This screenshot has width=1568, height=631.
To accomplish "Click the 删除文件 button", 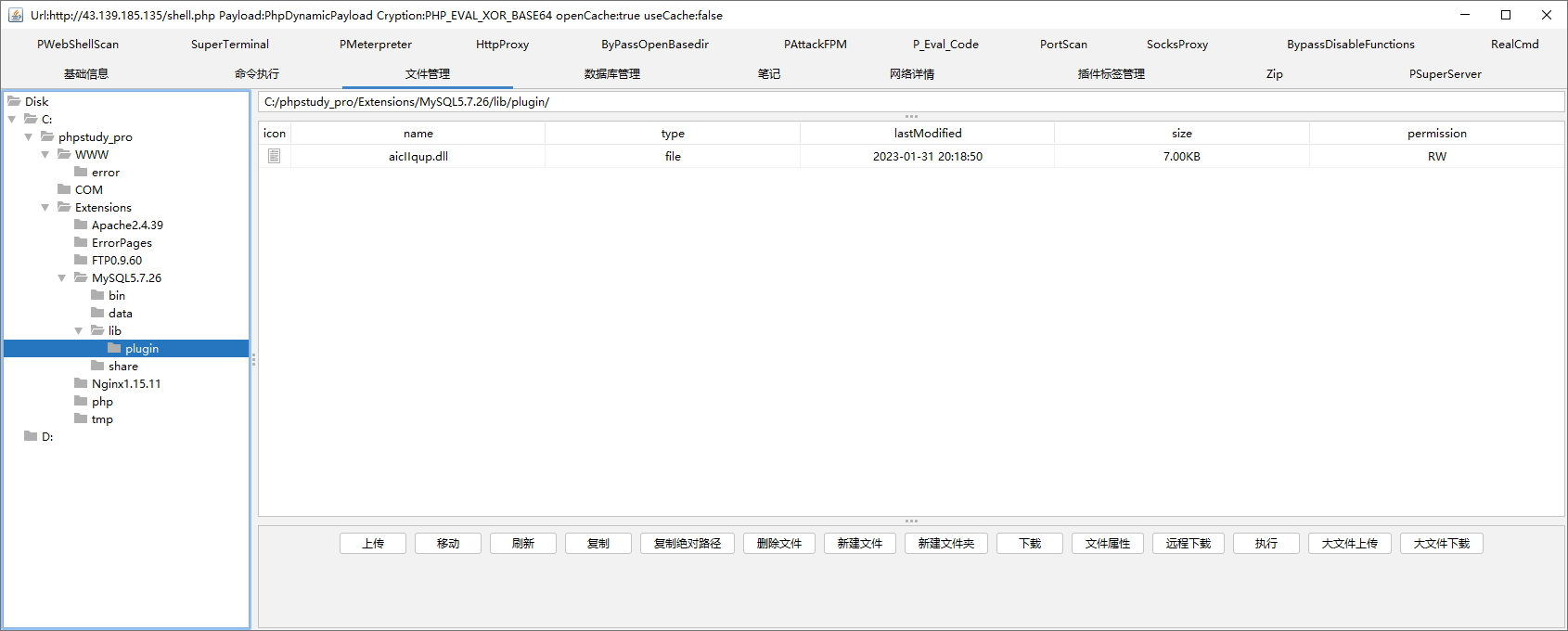I will 778,543.
